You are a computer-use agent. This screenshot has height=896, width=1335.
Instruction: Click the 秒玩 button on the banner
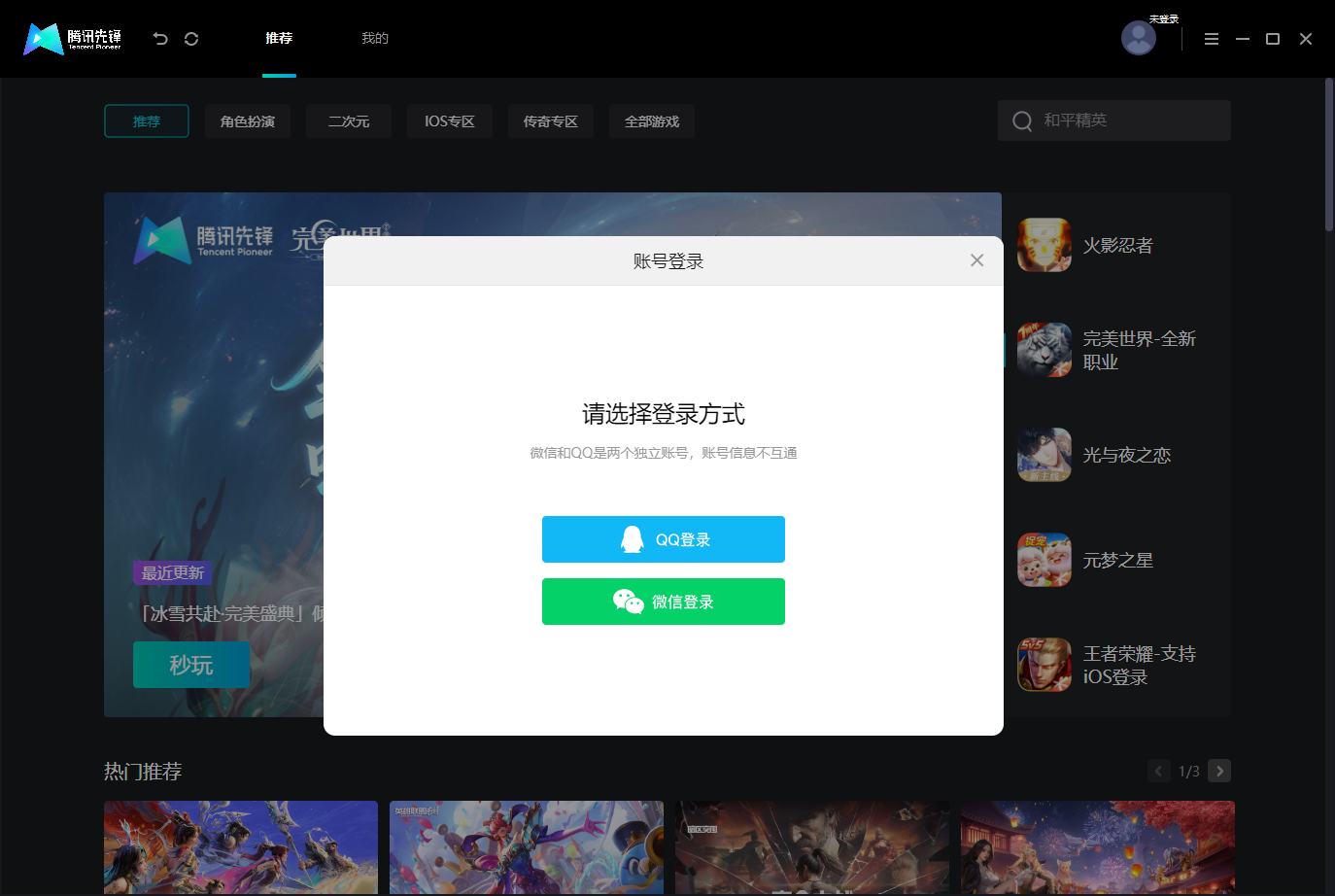coord(191,665)
